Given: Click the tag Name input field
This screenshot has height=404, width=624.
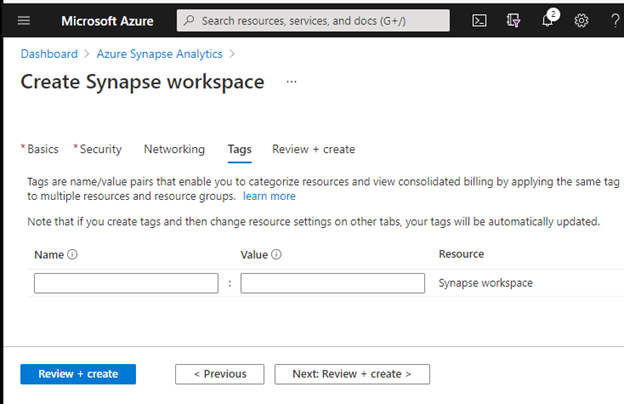Looking at the screenshot, I should [126, 283].
